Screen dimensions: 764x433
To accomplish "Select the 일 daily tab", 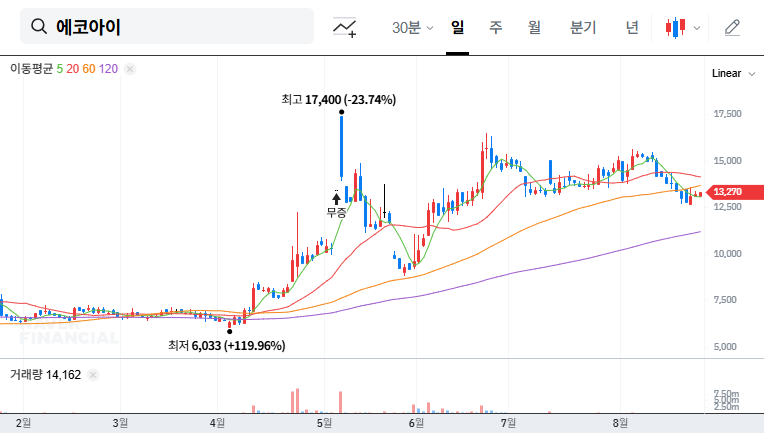I will [x=458, y=27].
